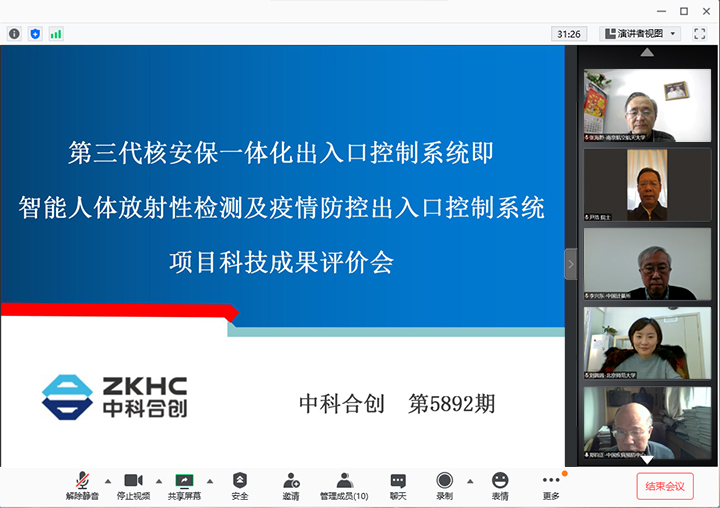Viewport: 720px width, 508px height.
Task: Minimize the meeting window
Action: pos(661,11)
